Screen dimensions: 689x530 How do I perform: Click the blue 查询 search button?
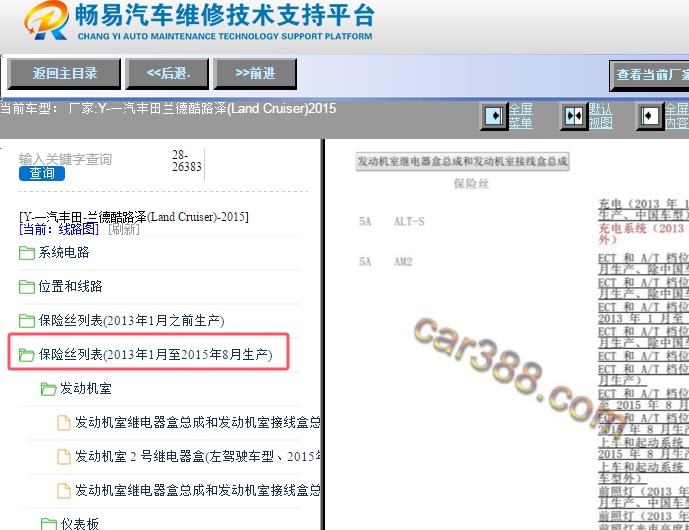point(42,174)
